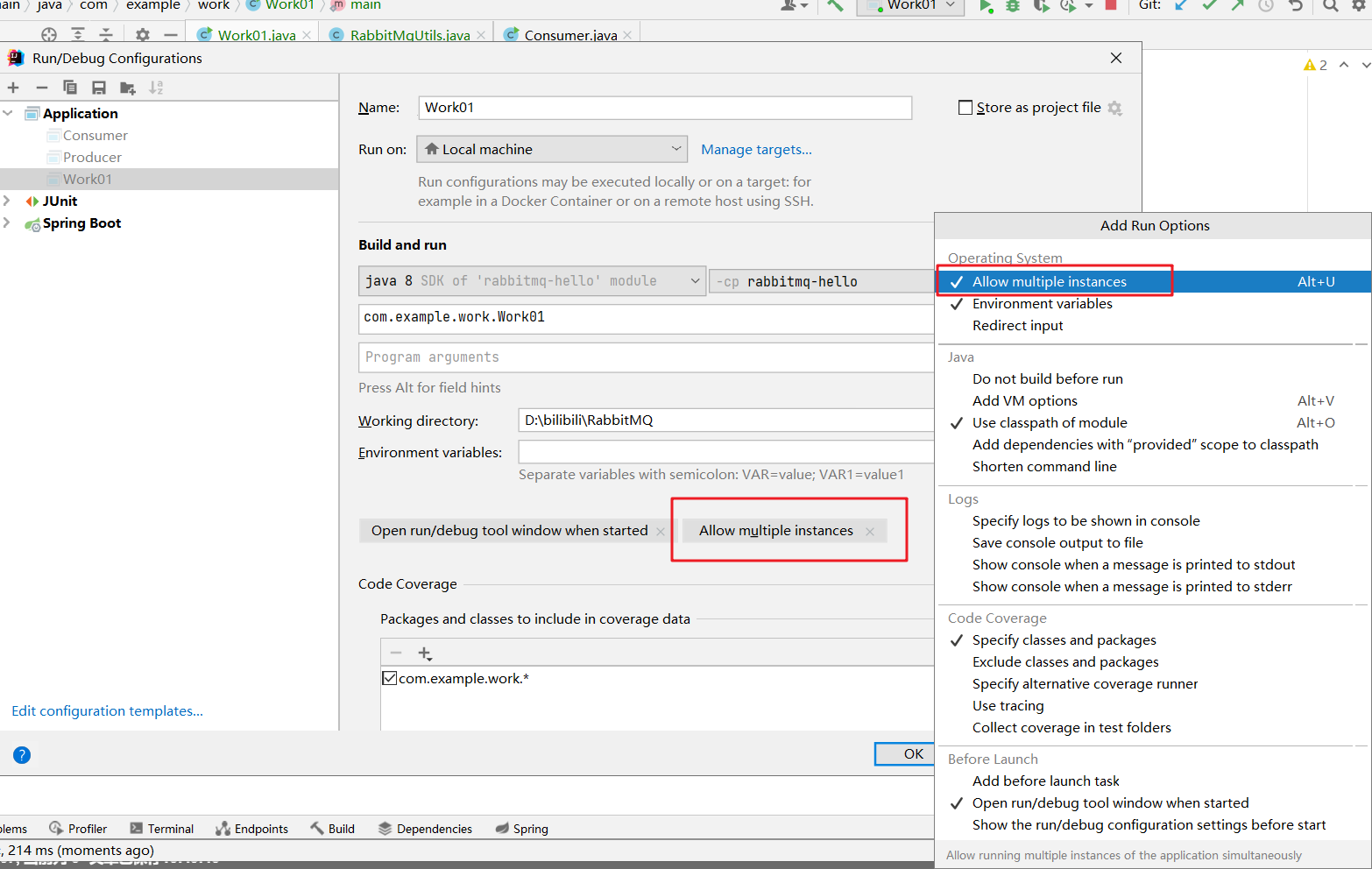The height and width of the screenshot is (869, 1372).
Task: Open the Terminal tool window
Action: pos(161,829)
